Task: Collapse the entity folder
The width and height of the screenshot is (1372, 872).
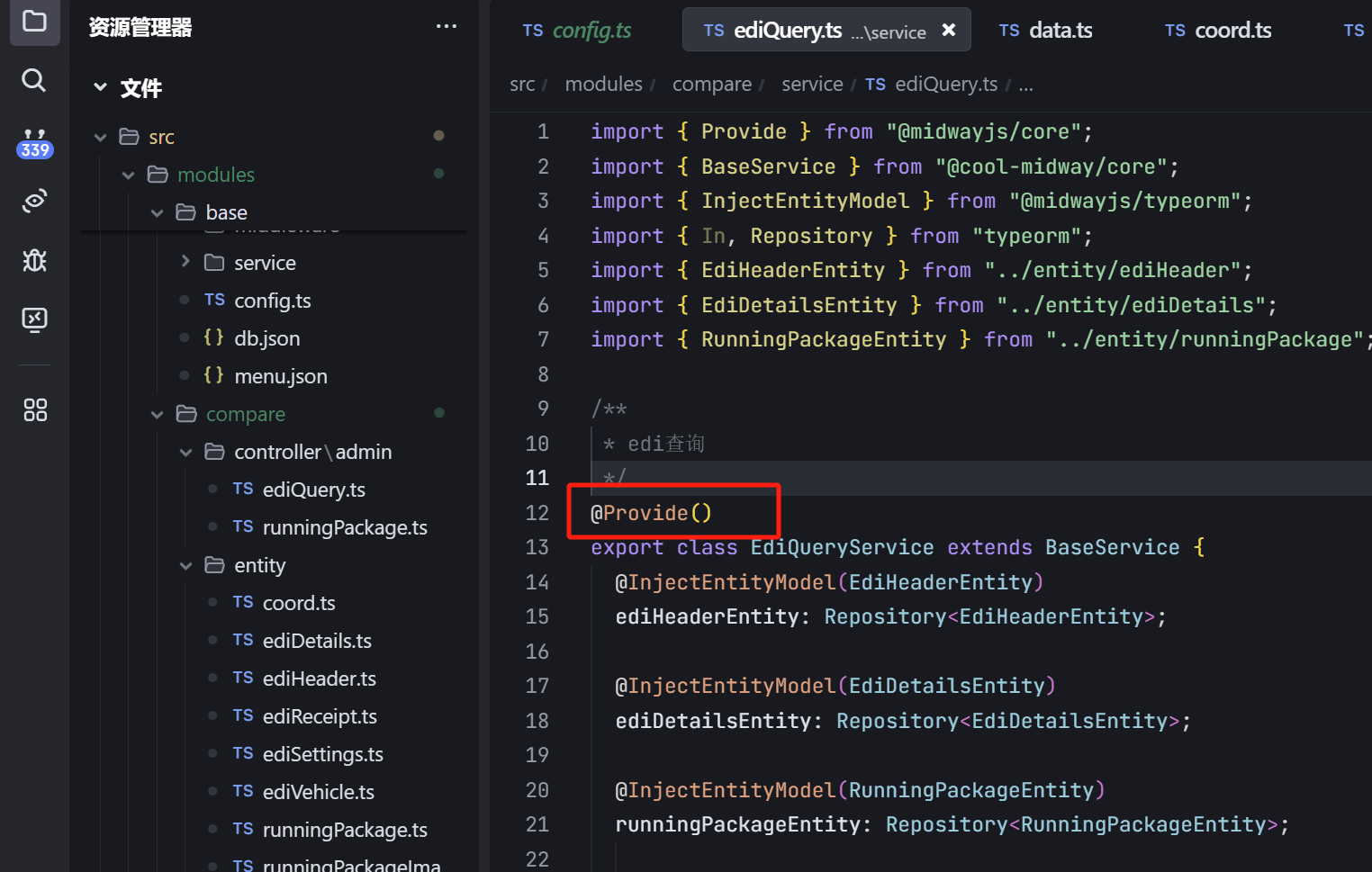Action: 186,565
